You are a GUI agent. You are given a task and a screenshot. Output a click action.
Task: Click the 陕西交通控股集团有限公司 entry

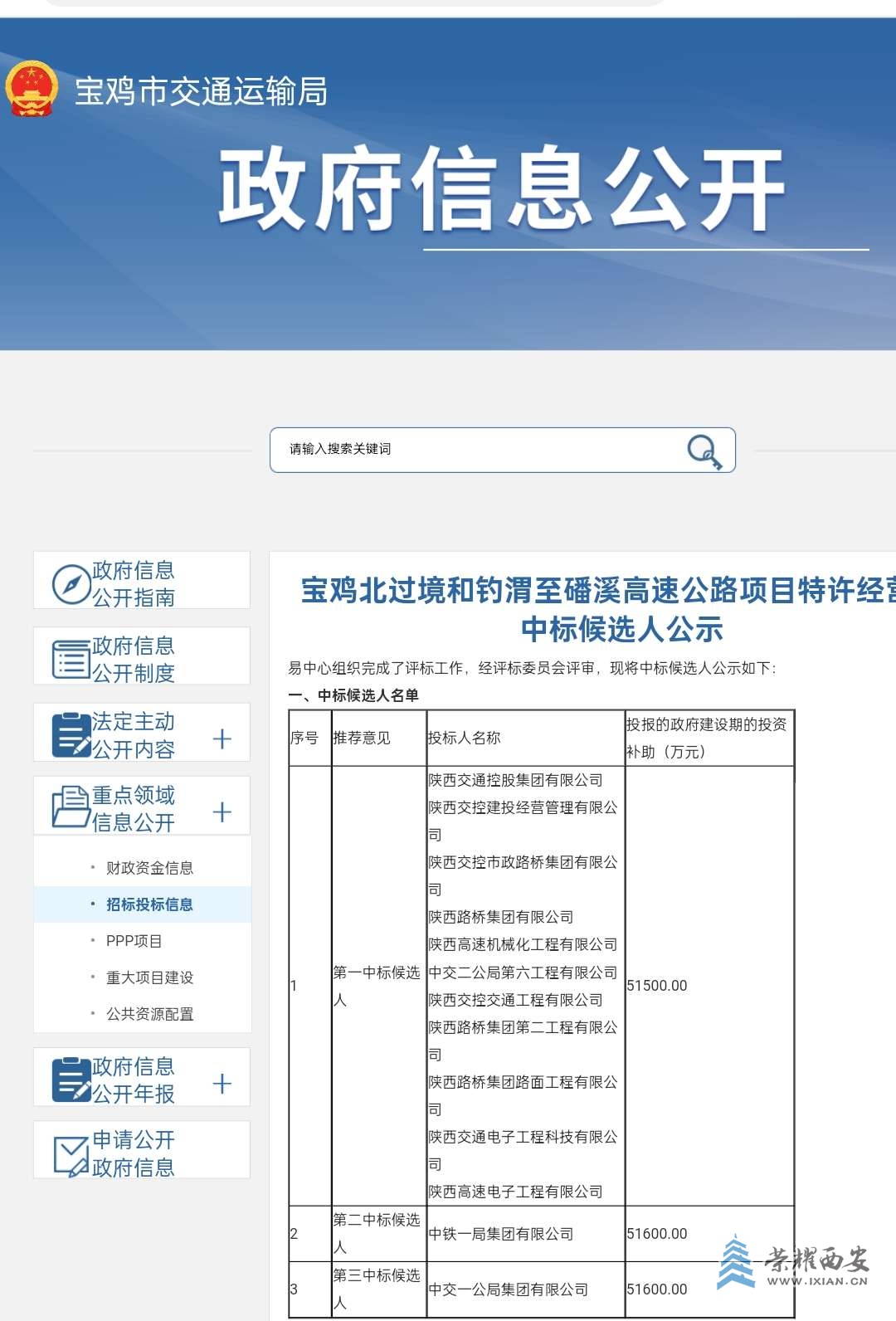515,780
